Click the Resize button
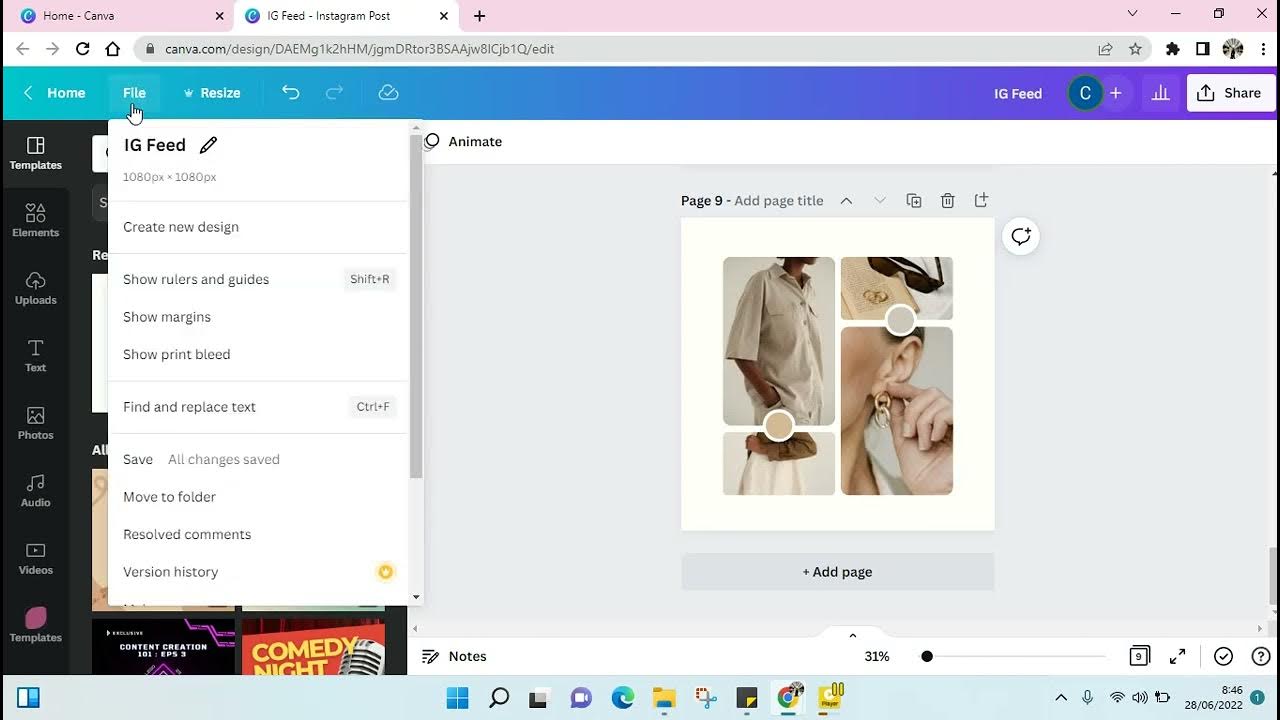The width and height of the screenshot is (1280, 720). point(211,92)
